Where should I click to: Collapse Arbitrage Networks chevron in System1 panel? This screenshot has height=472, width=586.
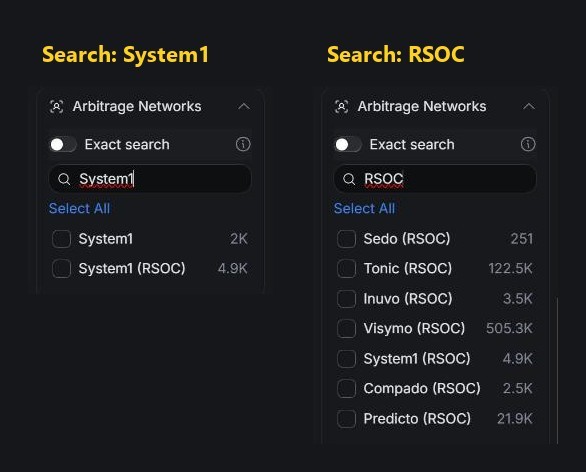pyautogui.click(x=244, y=107)
